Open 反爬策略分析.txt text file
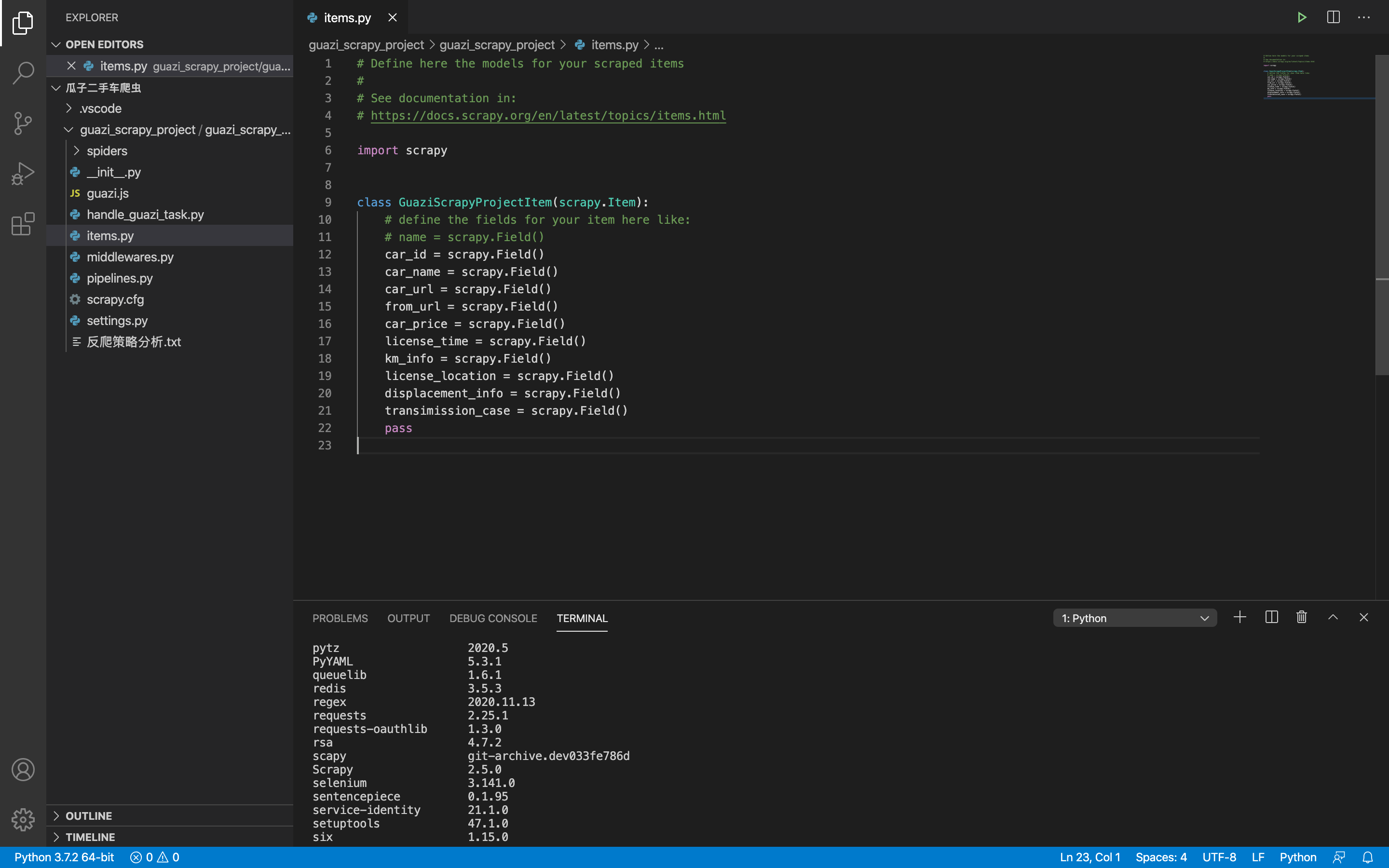This screenshot has height=868, width=1389. coord(134,342)
